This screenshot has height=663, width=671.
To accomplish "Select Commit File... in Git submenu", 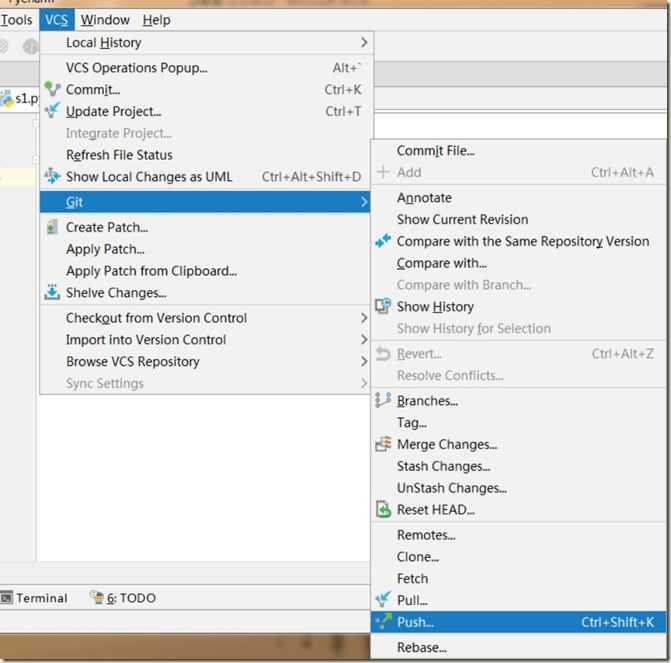I will [x=518, y=150].
